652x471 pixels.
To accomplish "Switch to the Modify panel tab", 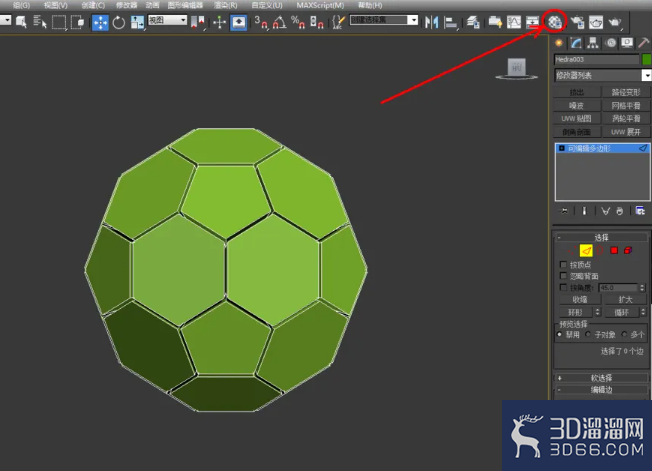I will coord(576,43).
